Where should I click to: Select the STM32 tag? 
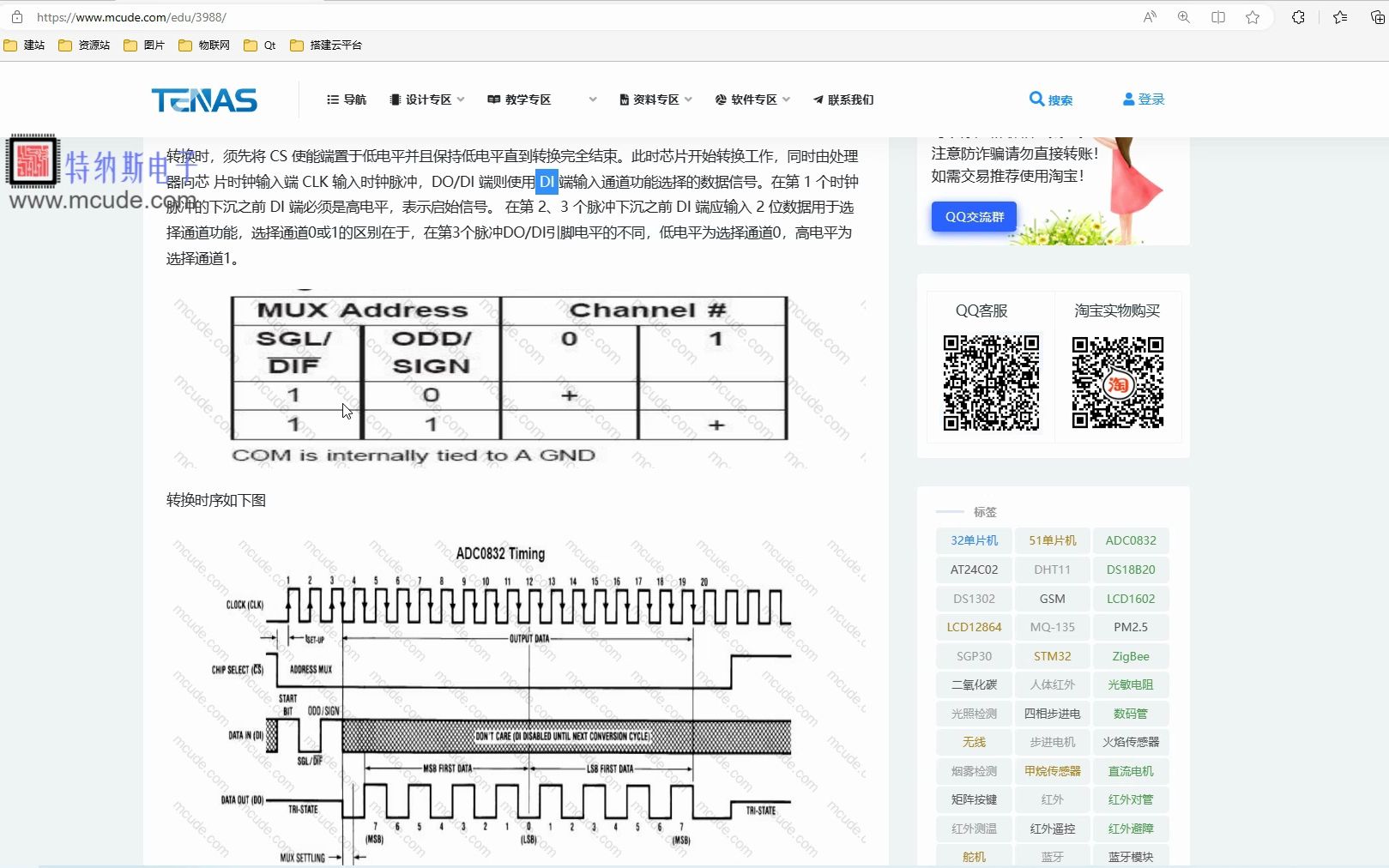tap(1053, 656)
